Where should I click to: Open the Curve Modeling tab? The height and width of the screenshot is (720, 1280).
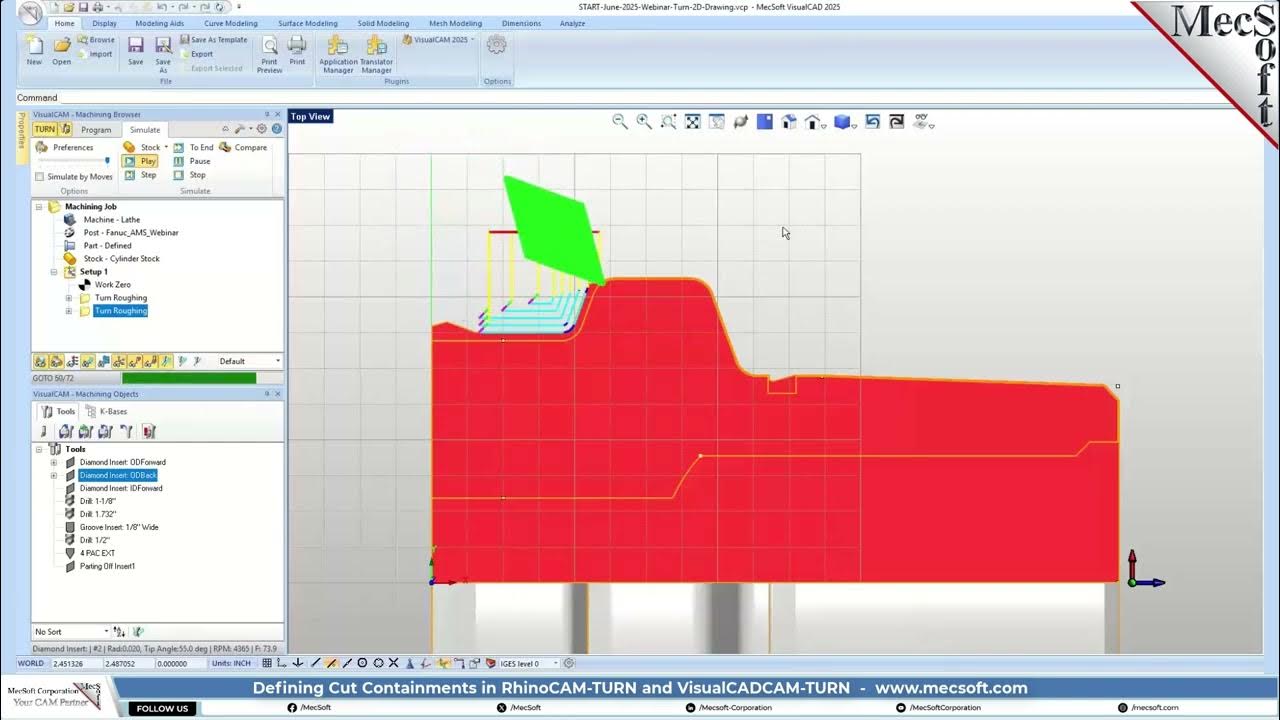[230, 23]
